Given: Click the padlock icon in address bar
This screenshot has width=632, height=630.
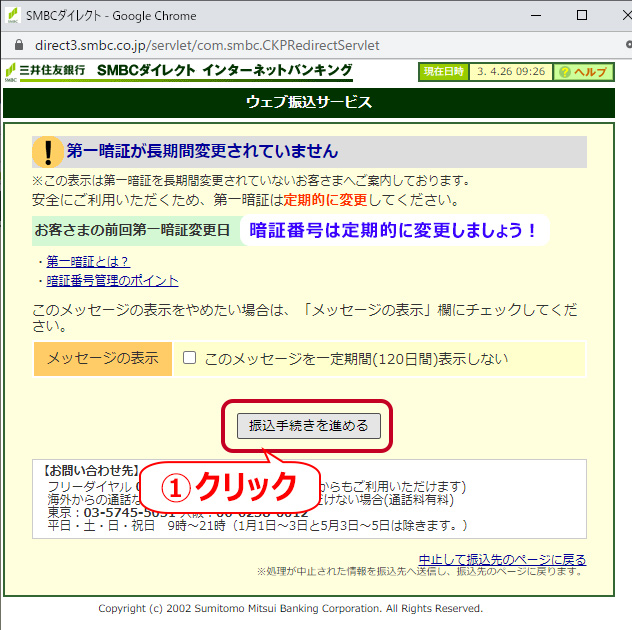Looking at the screenshot, I should click(x=19, y=45).
